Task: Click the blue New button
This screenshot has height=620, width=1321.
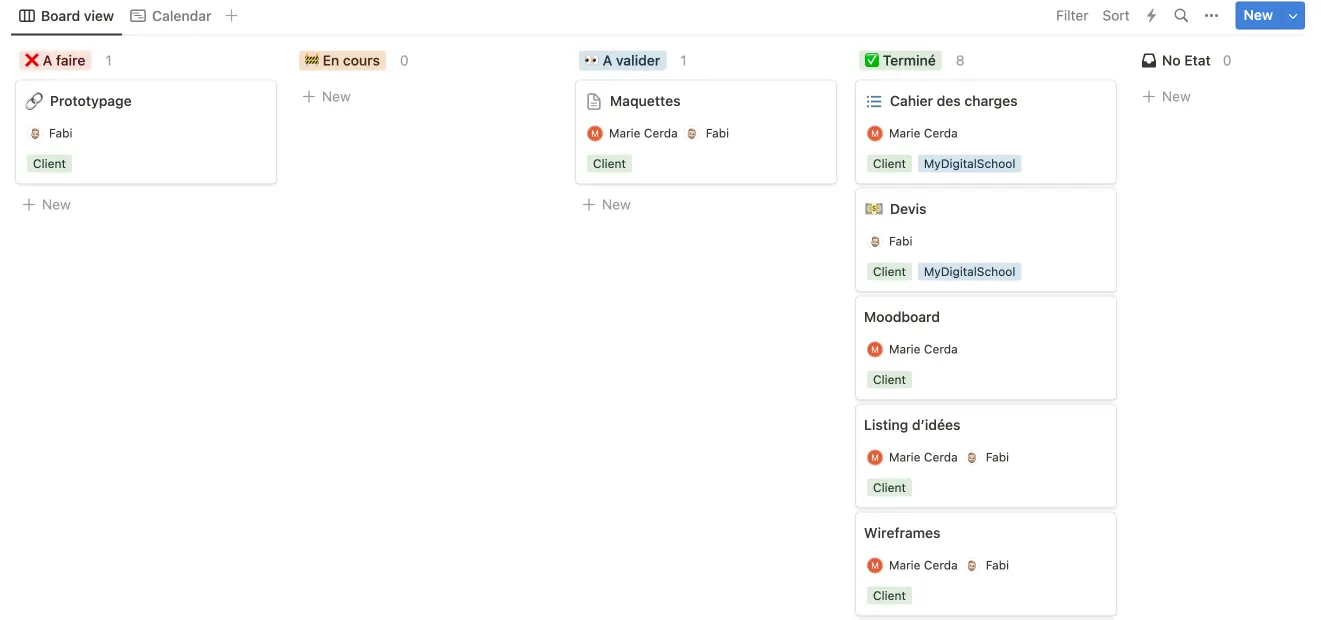Action: (1258, 16)
